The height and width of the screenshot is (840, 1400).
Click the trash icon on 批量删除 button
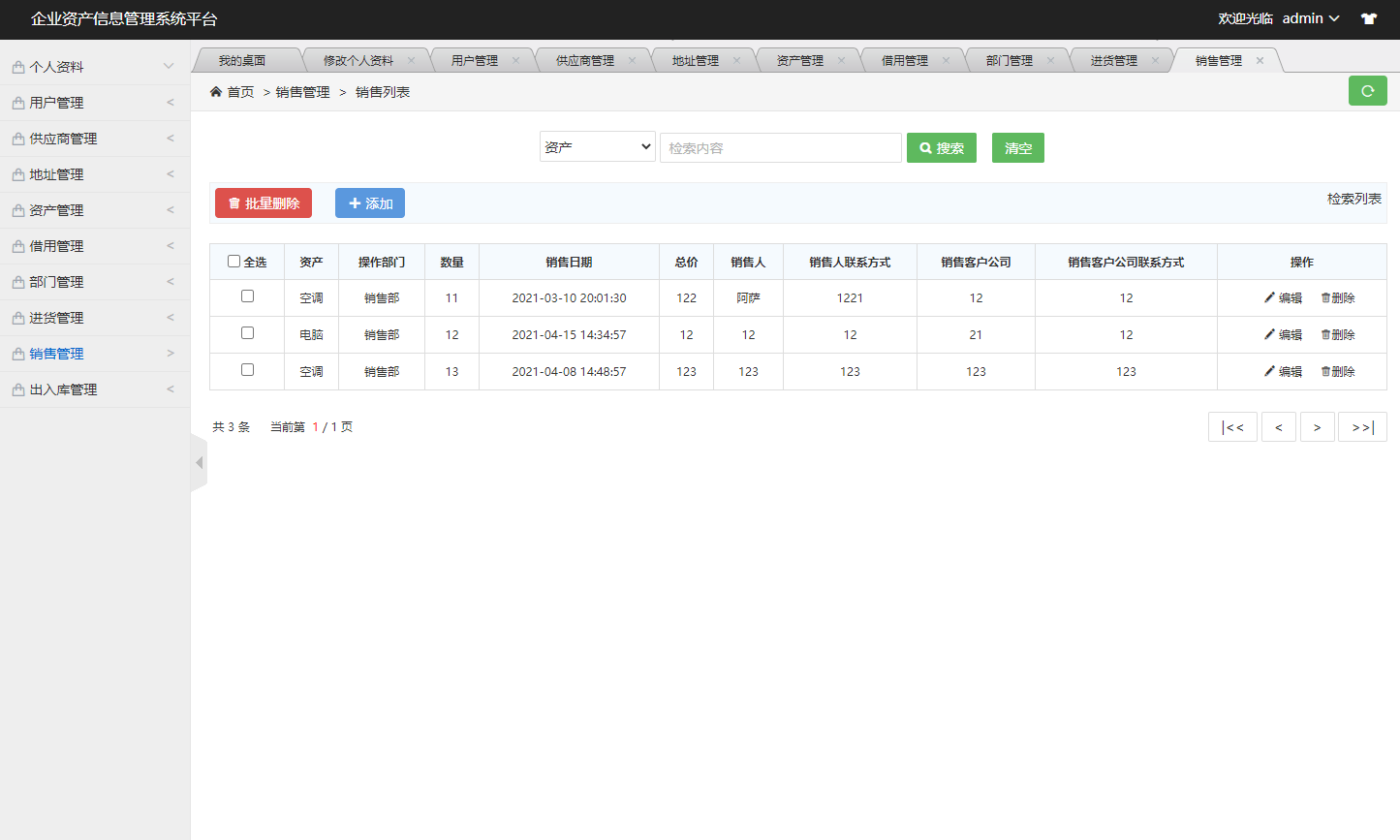pos(233,202)
